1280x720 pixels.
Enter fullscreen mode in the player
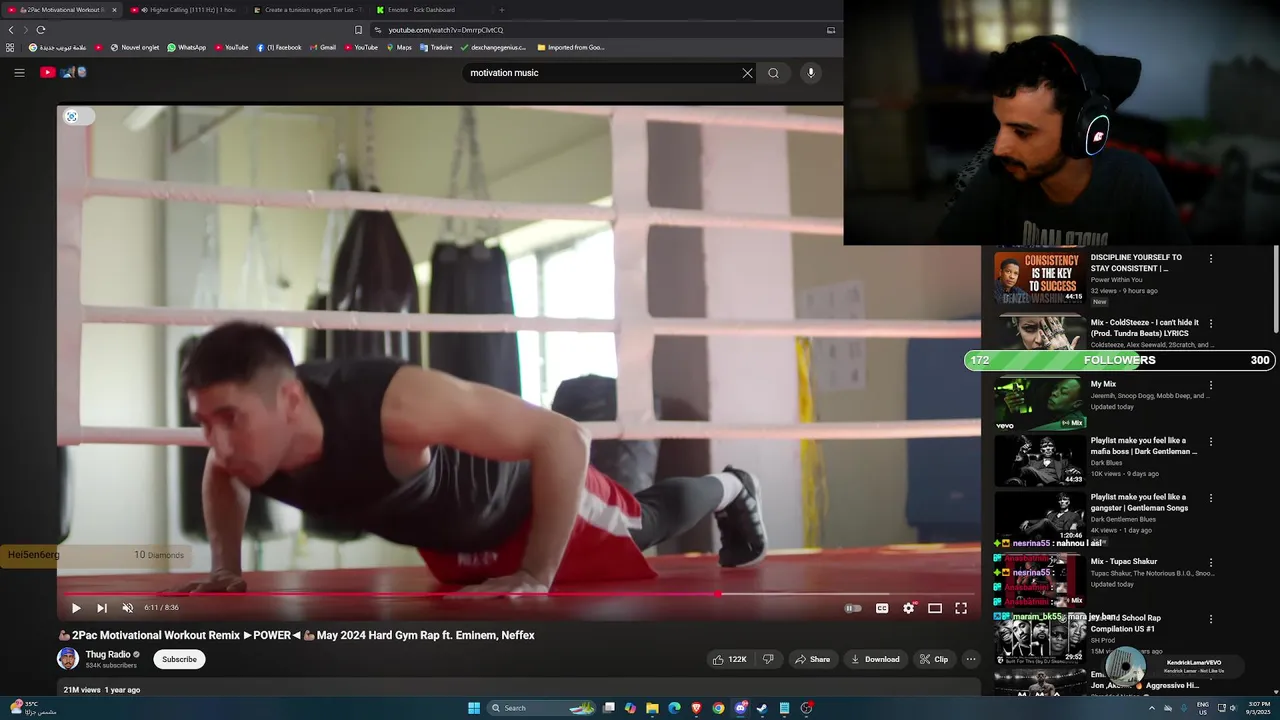click(961, 608)
